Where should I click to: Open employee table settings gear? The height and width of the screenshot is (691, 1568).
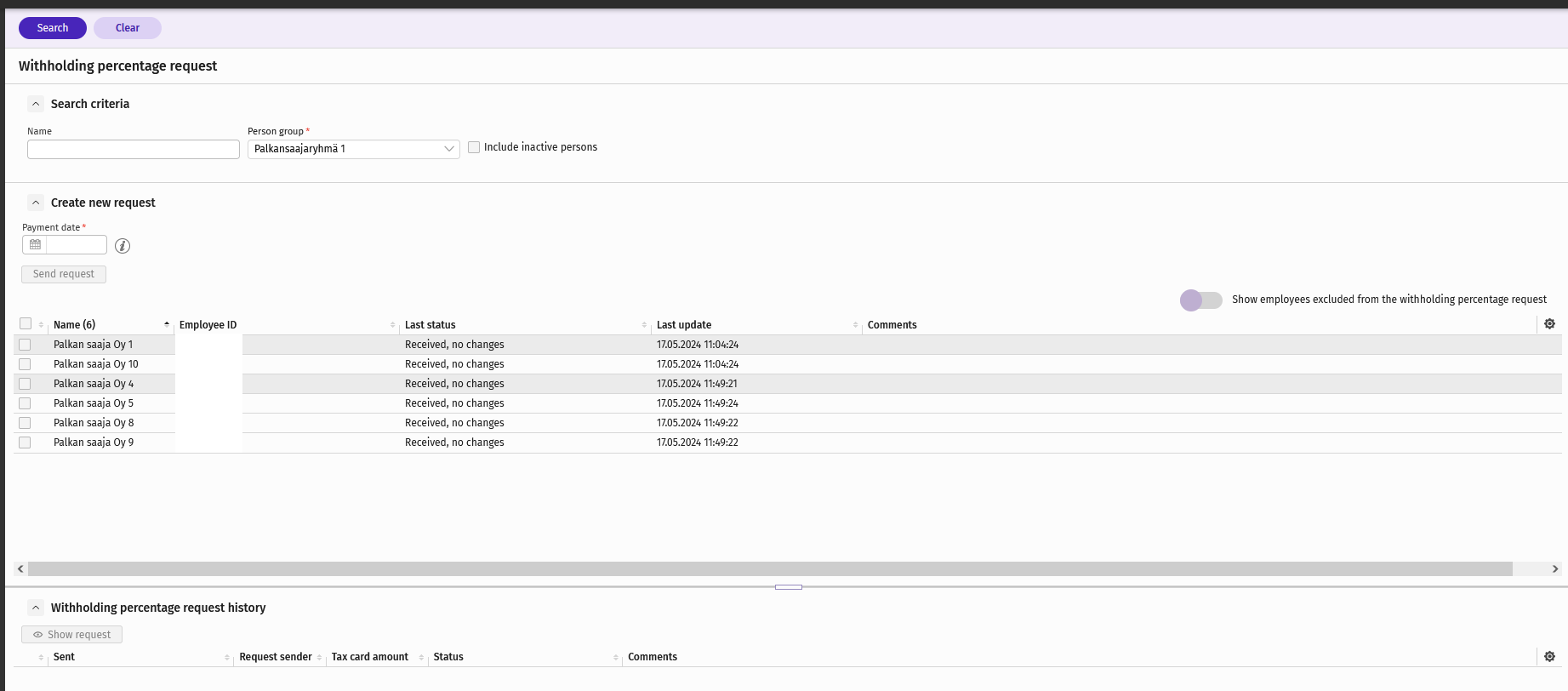(1549, 324)
